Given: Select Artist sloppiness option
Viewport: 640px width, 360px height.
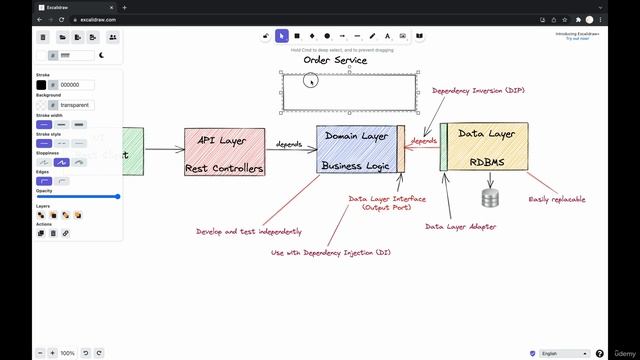Looking at the screenshot, I should coord(62,162).
